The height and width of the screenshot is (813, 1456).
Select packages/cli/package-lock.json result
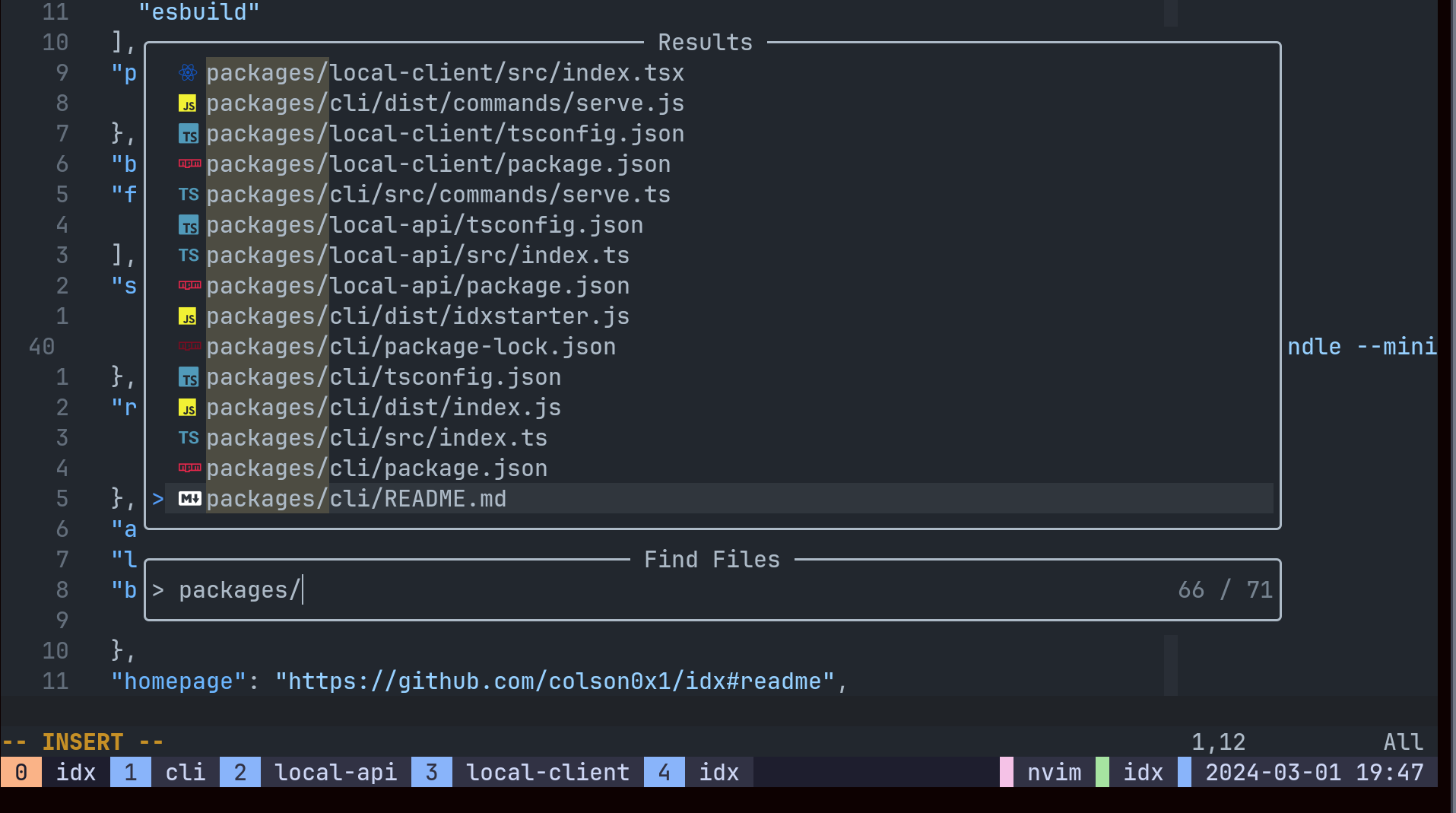click(411, 347)
